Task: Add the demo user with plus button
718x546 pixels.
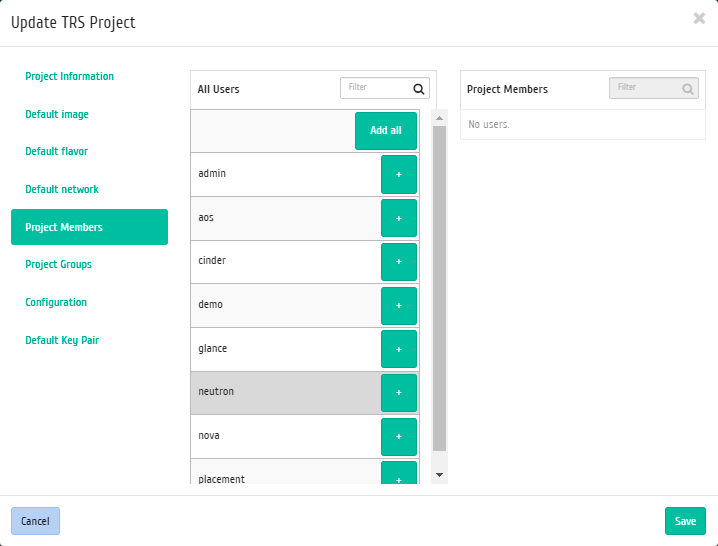Action: point(399,306)
